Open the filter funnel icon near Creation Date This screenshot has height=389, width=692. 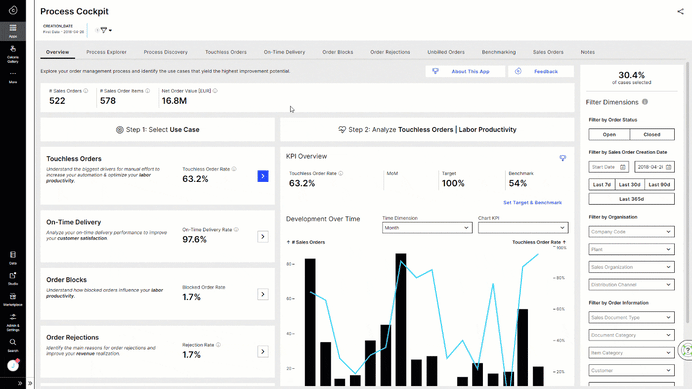tap(104, 30)
